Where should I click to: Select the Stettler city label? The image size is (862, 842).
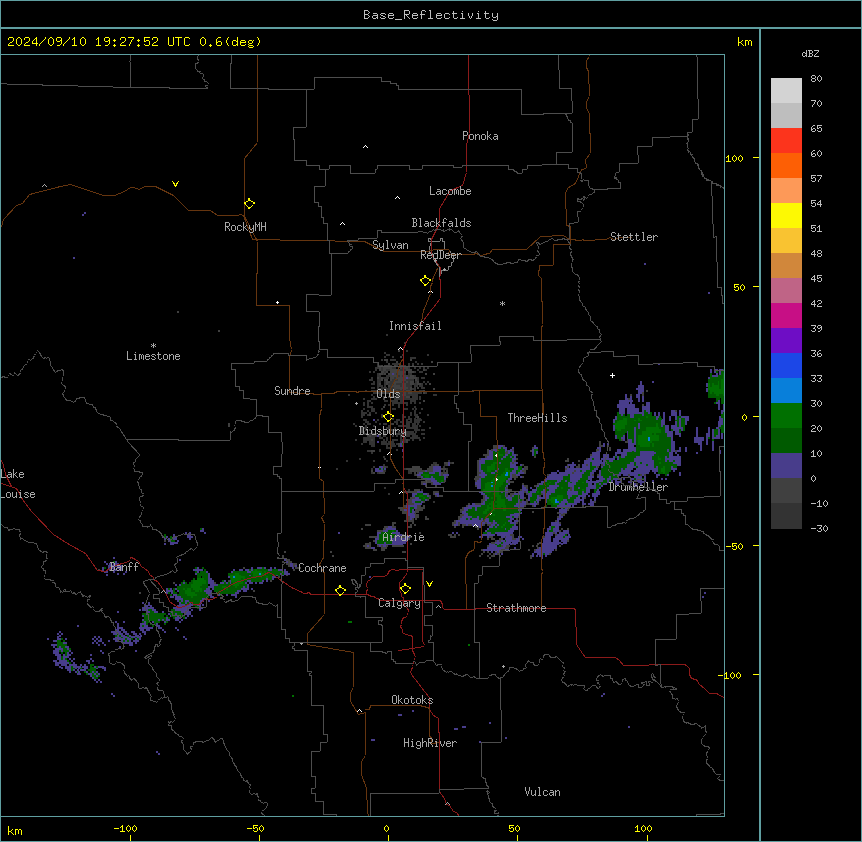(x=634, y=237)
